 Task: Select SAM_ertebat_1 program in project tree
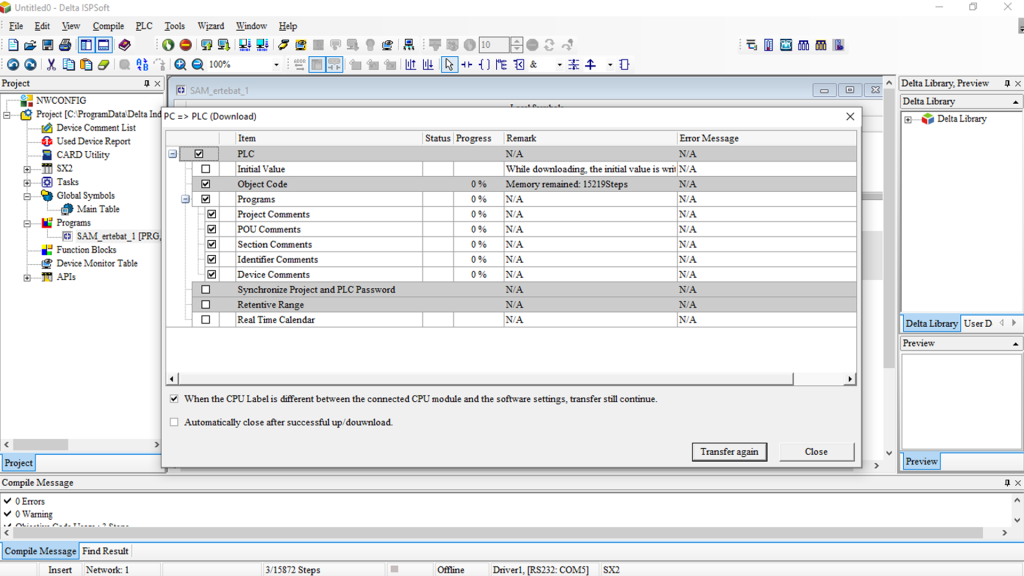click(119, 236)
